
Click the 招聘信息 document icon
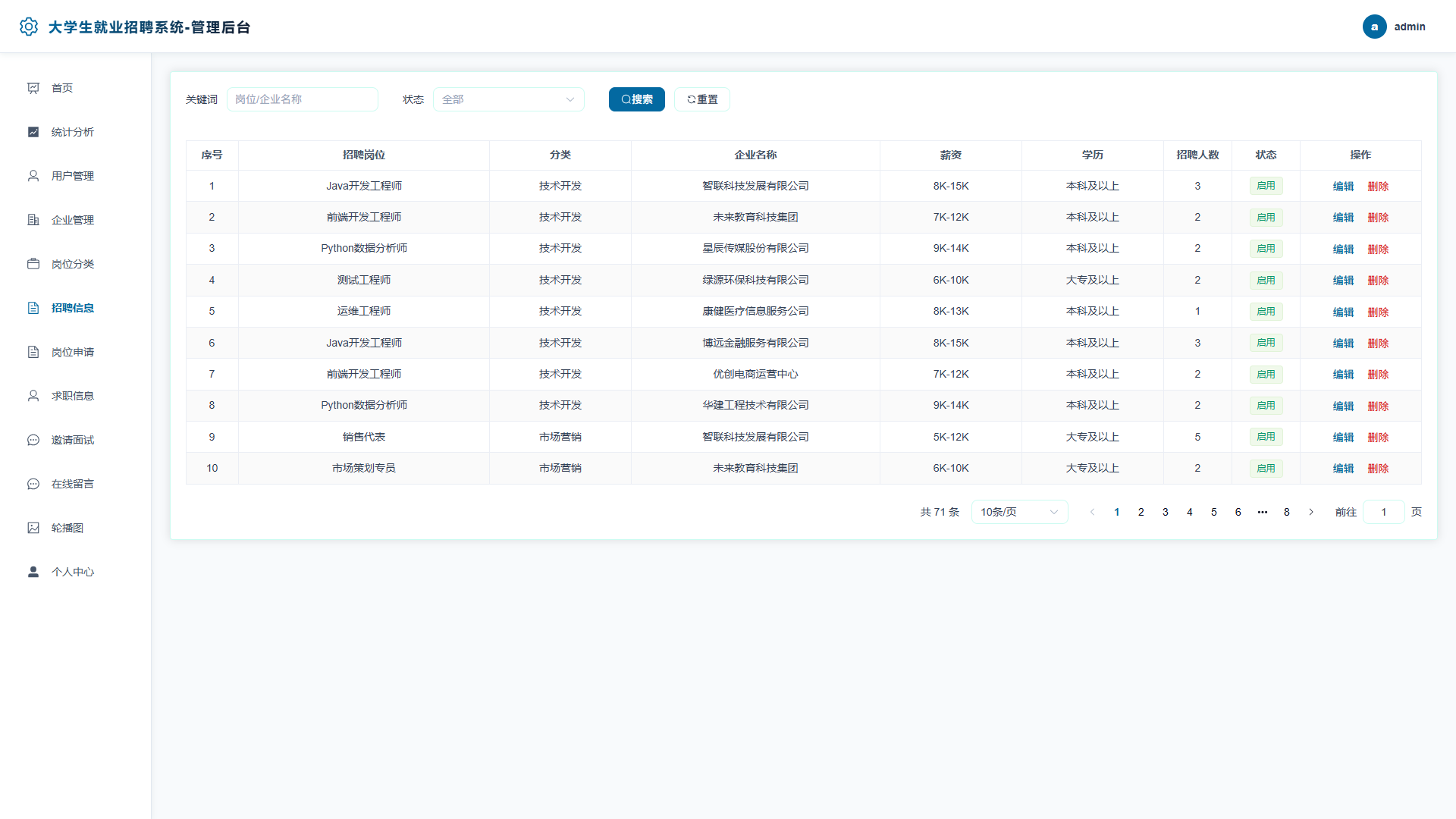tap(33, 308)
